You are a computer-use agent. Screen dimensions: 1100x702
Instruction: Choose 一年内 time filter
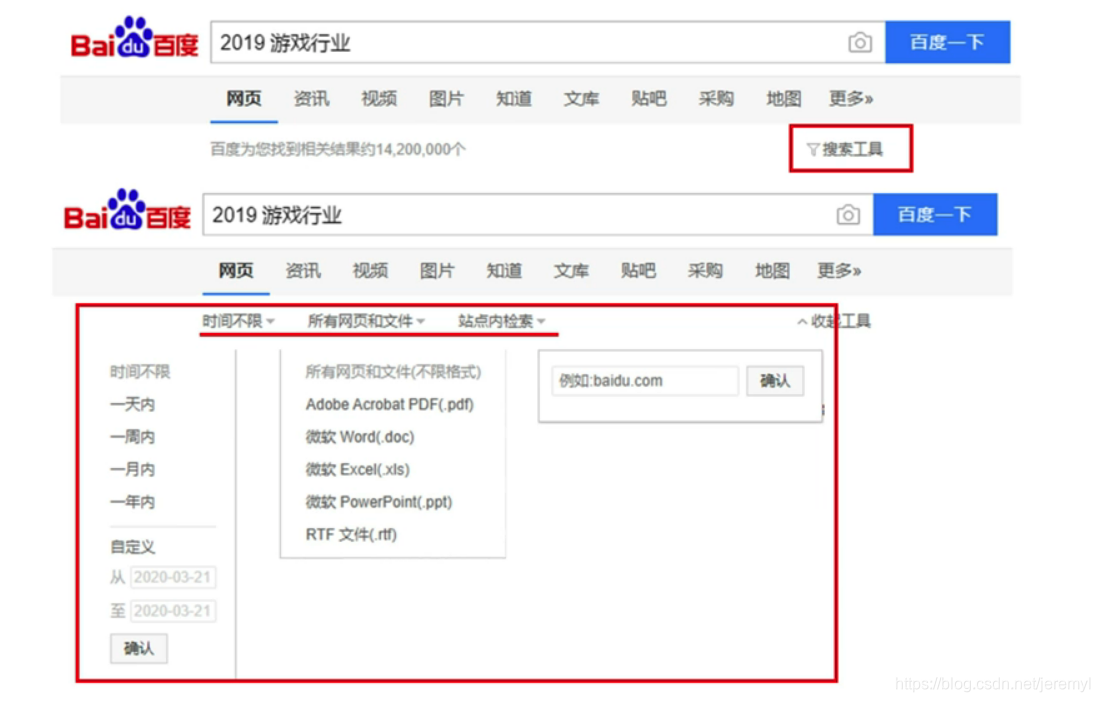[x=132, y=502]
